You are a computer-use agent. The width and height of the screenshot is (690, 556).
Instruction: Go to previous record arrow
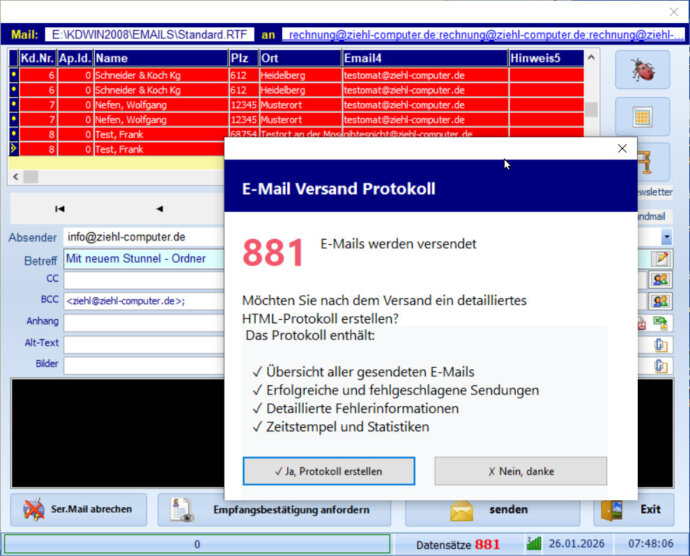[x=159, y=209]
